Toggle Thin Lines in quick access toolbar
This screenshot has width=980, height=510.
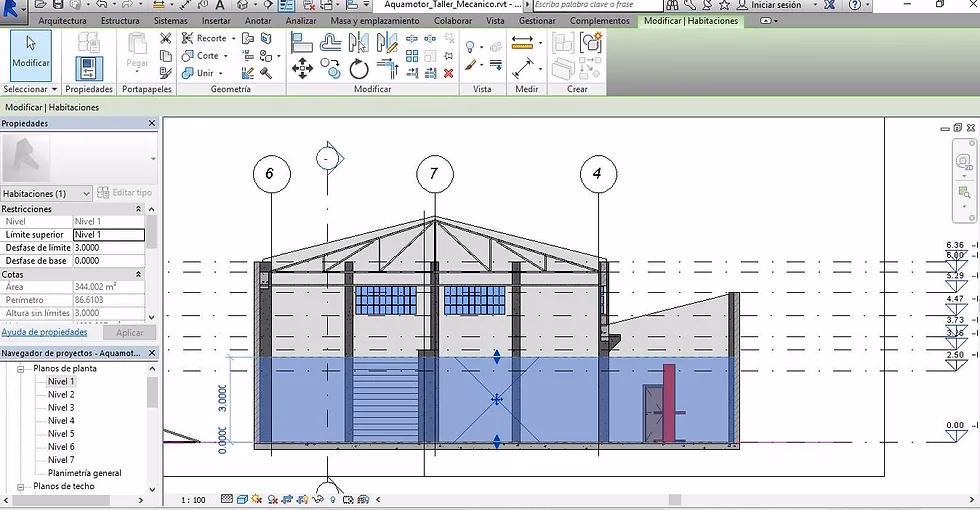(286, 4)
